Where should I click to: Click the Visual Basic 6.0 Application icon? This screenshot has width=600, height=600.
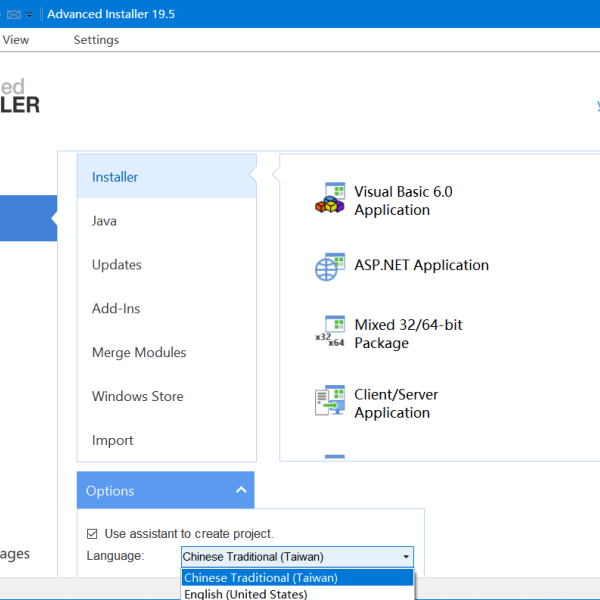click(330, 198)
